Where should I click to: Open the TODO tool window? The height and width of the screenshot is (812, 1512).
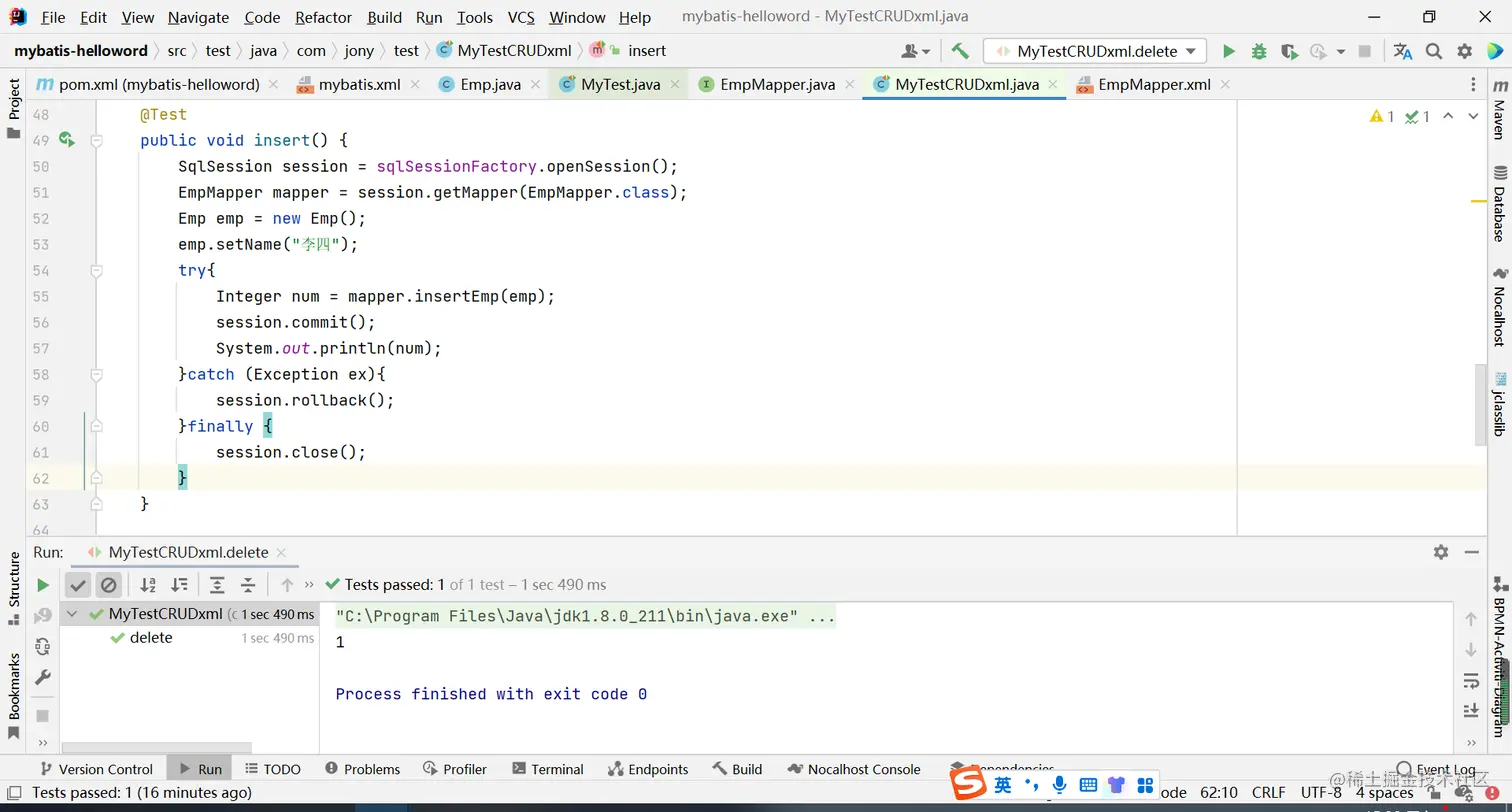[x=272, y=769]
